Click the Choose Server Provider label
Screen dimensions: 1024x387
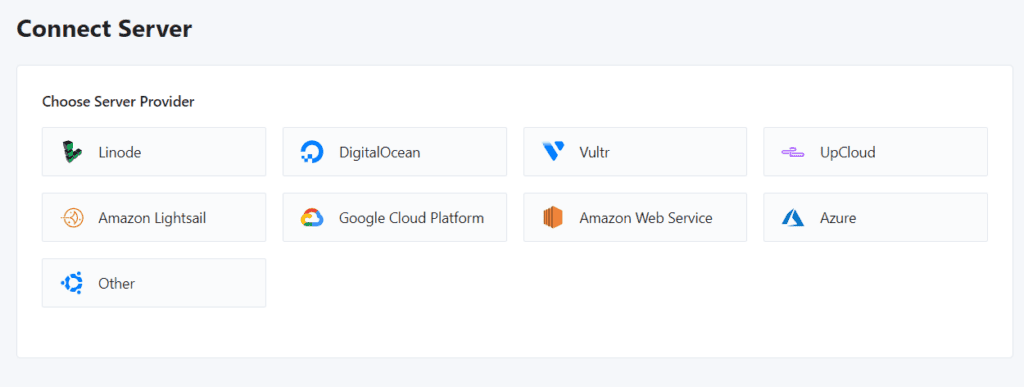coord(118,101)
